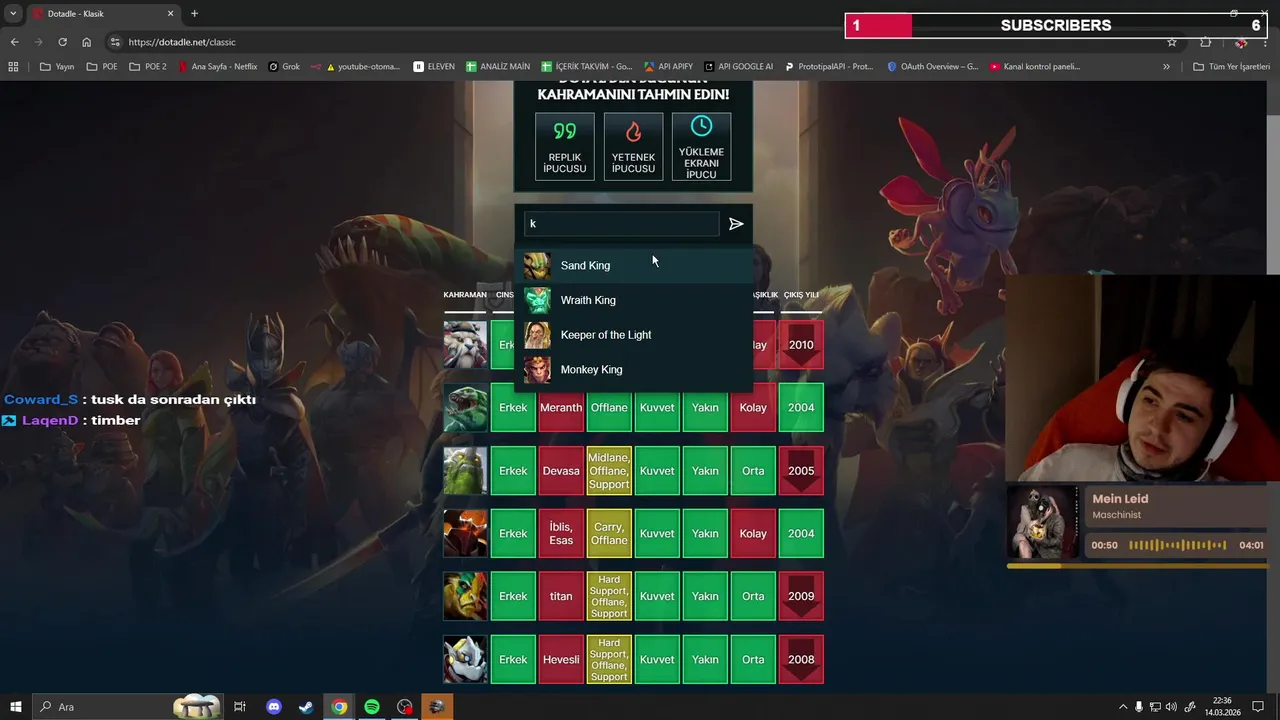
Task: Open the browser home page
Action: pos(87,42)
